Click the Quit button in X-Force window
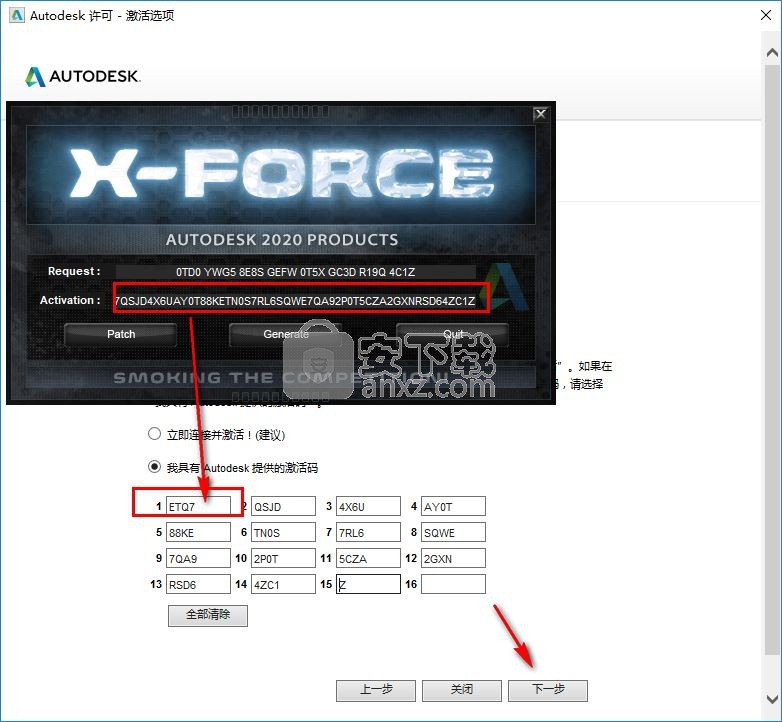The height and width of the screenshot is (722, 782). tap(452, 334)
